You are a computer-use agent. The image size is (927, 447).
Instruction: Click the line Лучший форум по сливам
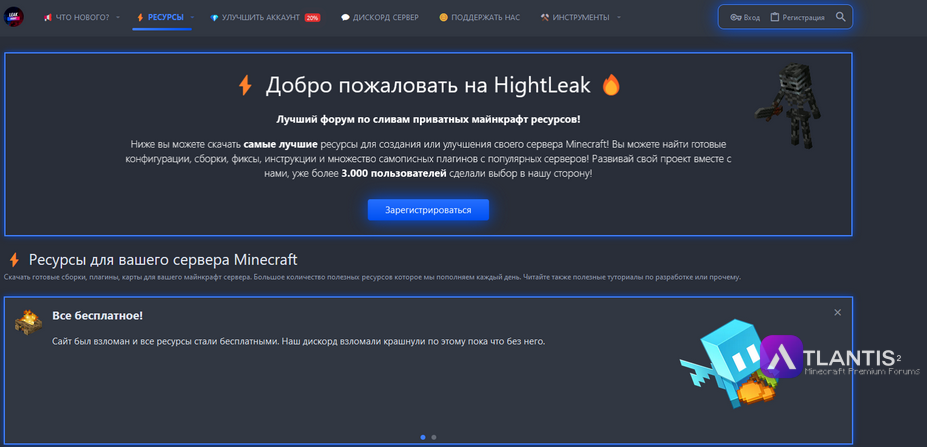[429, 119]
